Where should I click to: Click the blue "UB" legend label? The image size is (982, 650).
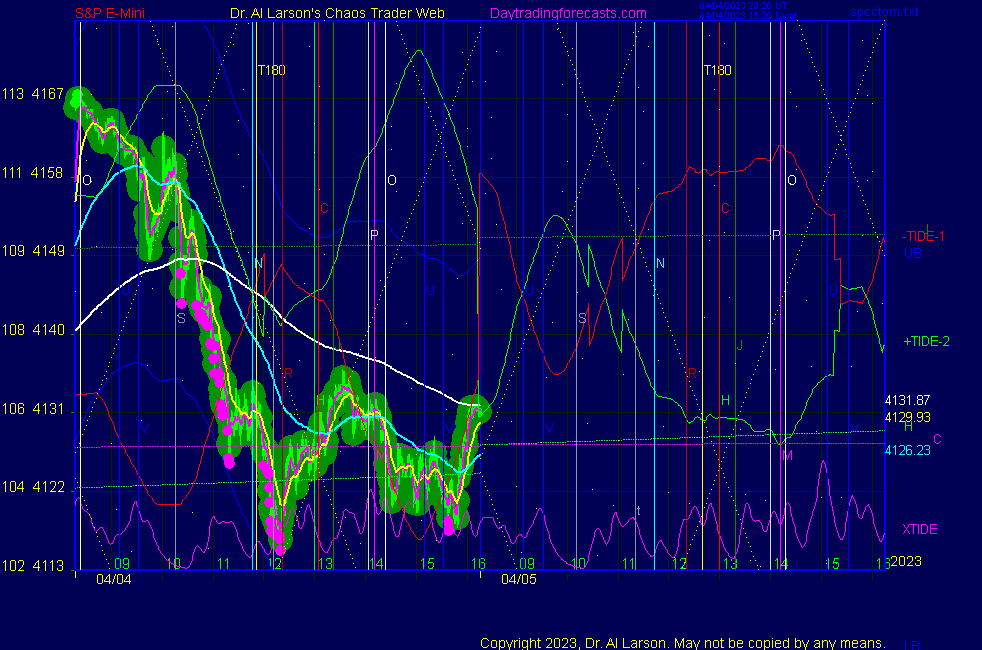coord(913,253)
